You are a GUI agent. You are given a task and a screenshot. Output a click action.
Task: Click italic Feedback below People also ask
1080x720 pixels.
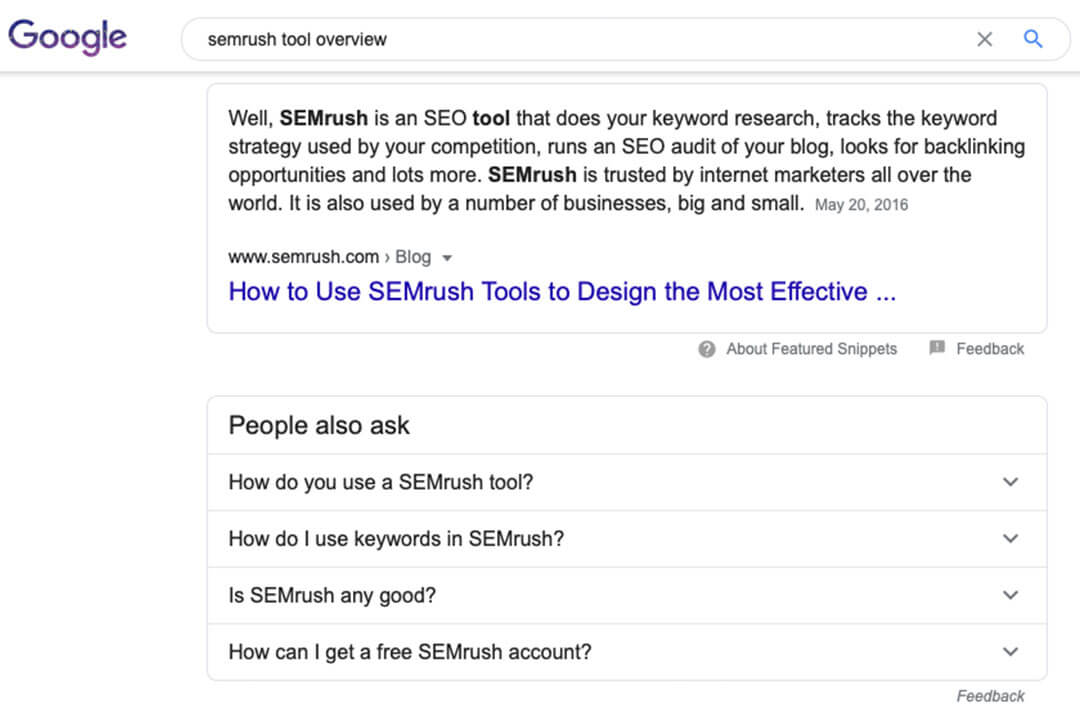pyautogui.click(x=990, y=697)
